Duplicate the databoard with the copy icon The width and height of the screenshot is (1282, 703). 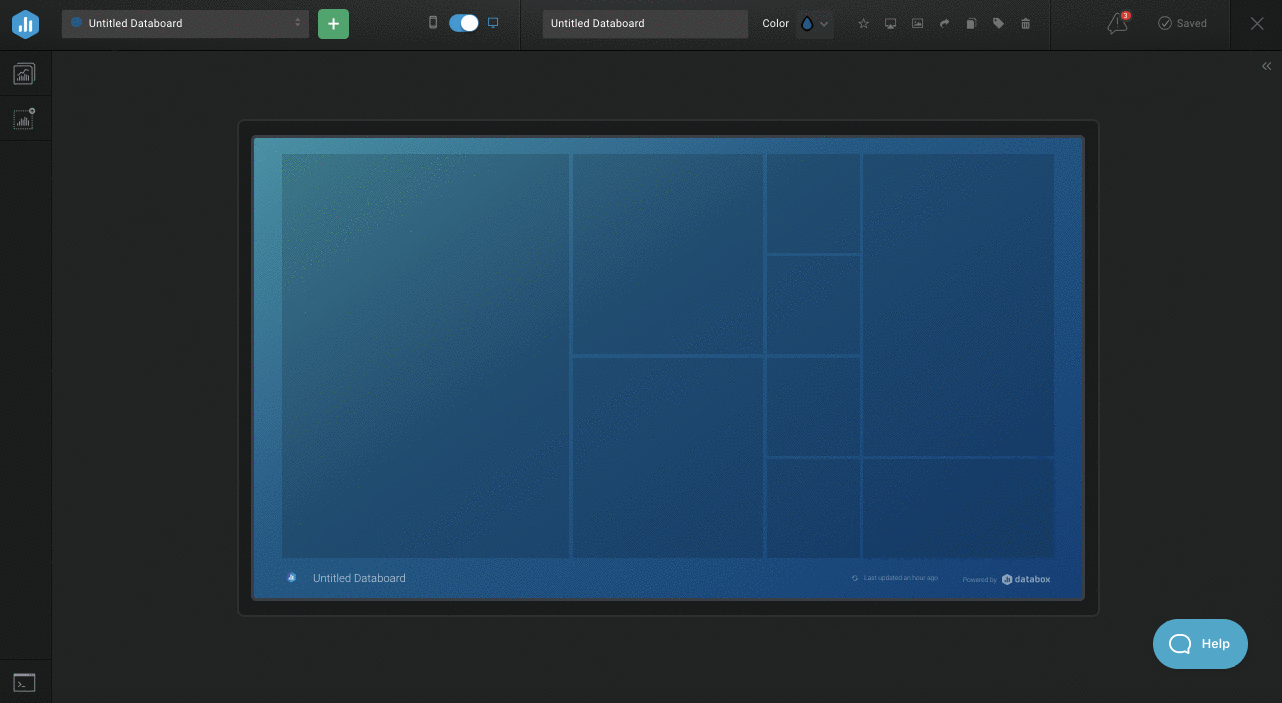point(971,24)
